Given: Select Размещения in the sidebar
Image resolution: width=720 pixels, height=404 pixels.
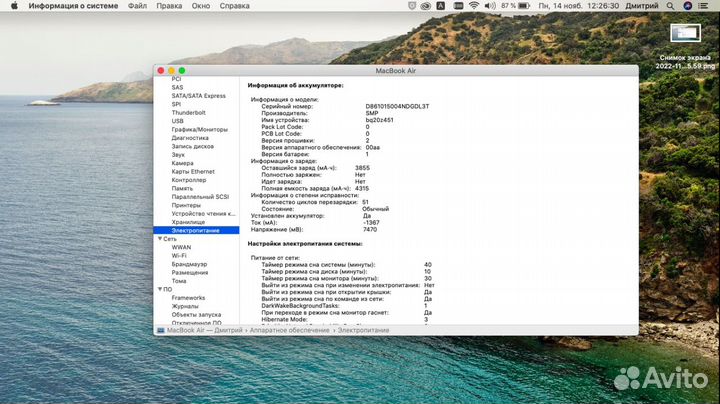Looking at the screenshot, I should click(x=190, y=272).
